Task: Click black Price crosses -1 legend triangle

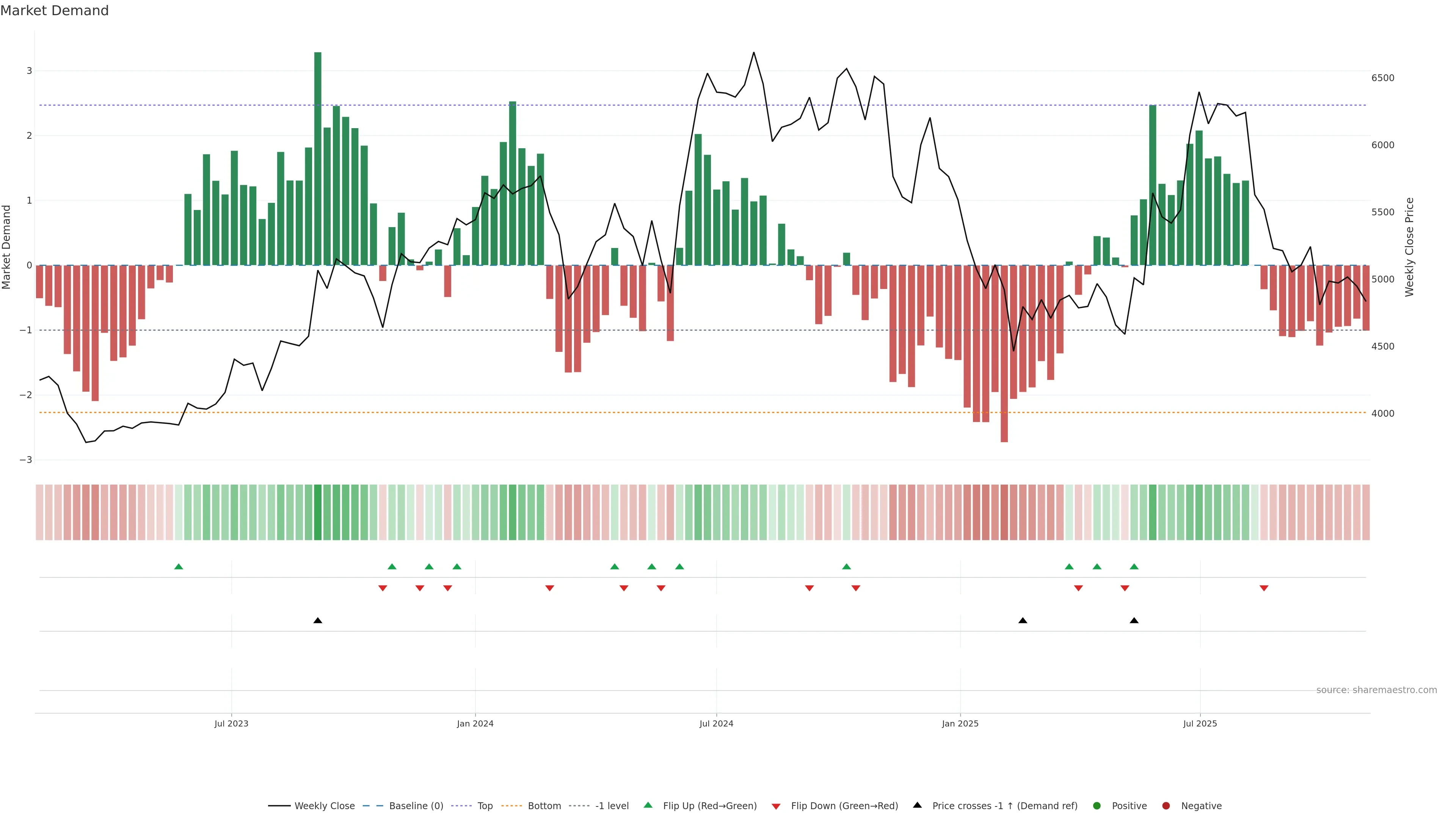Action: point(917,805)
